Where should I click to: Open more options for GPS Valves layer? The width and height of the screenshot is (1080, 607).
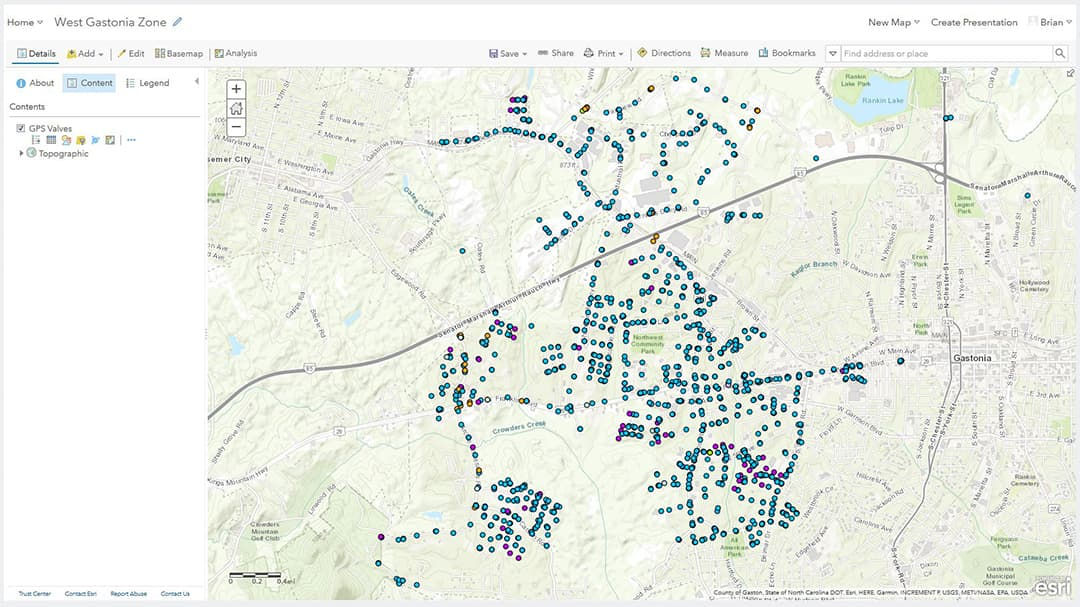130,139
